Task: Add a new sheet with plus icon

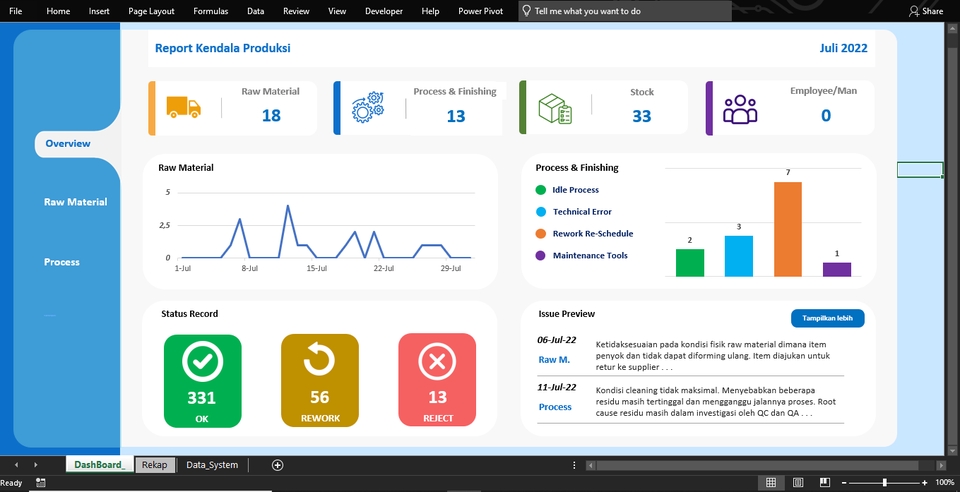Action: [277, 465]
